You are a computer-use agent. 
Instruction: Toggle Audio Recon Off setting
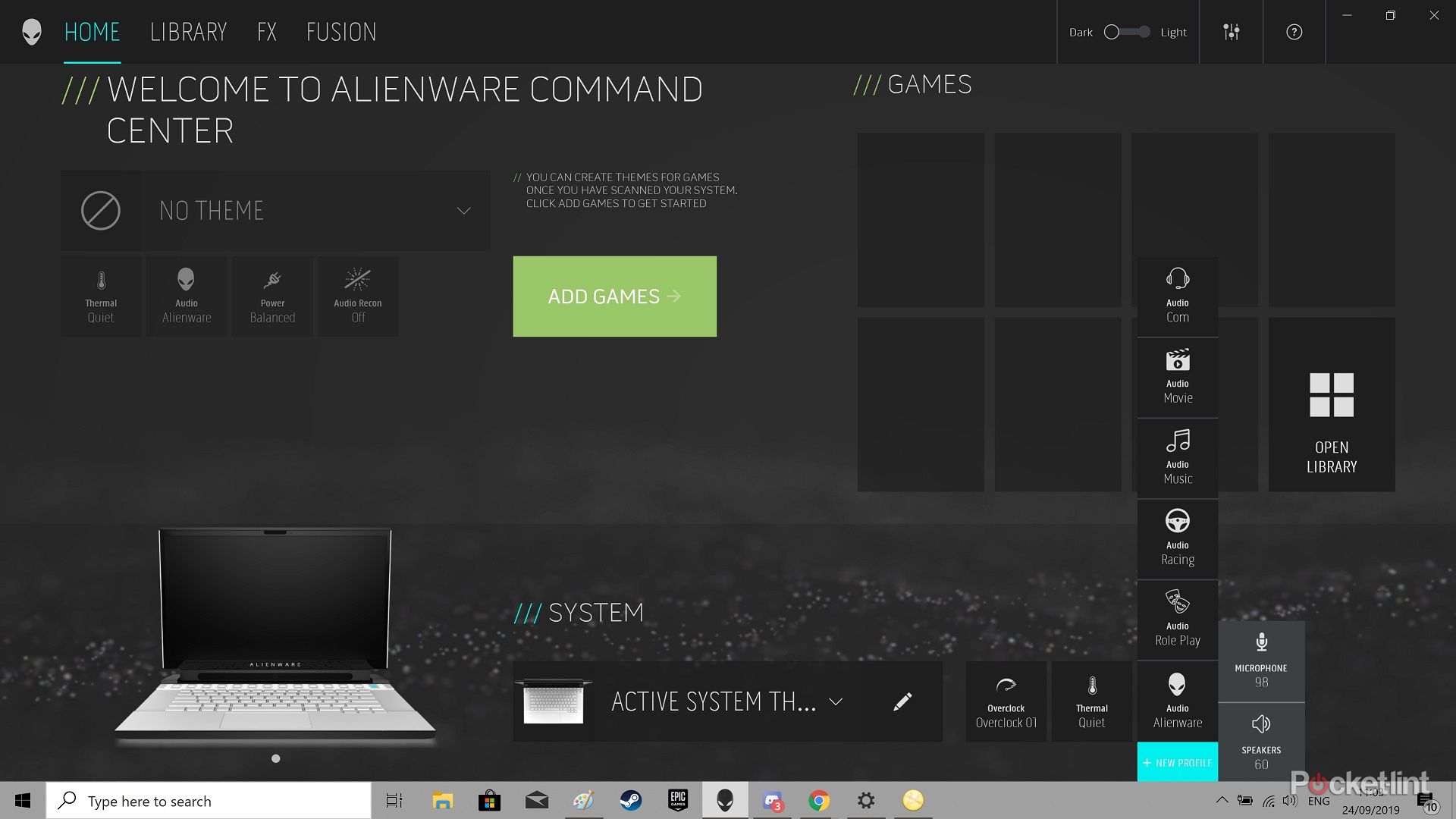point(358,296)
